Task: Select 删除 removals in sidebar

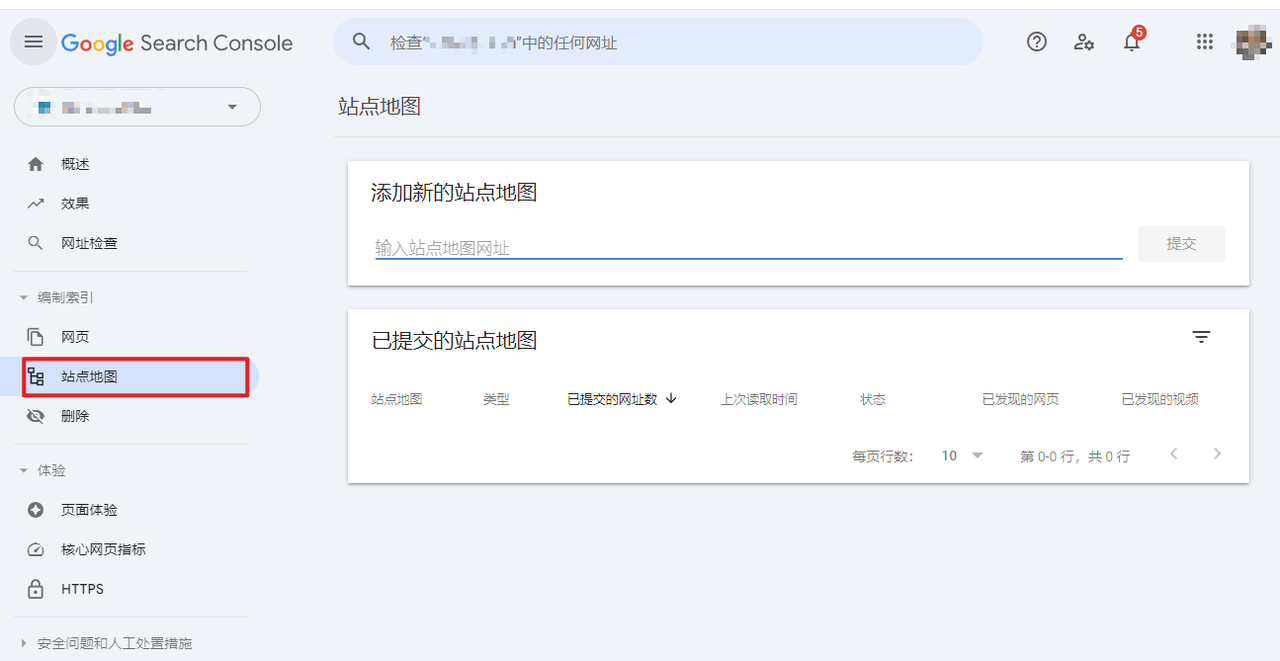Action: (x=75, y=416)
